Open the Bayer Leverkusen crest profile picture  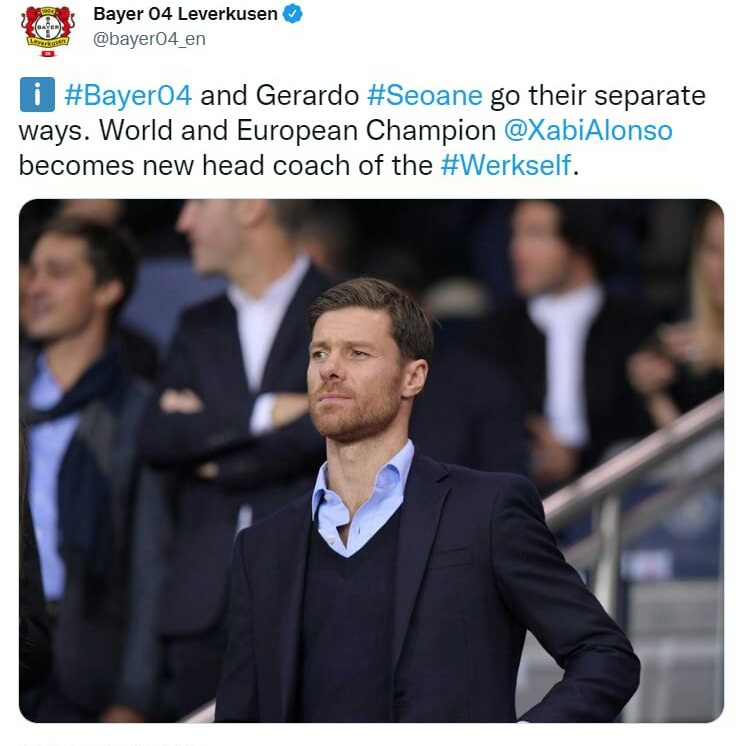[48, 30]
